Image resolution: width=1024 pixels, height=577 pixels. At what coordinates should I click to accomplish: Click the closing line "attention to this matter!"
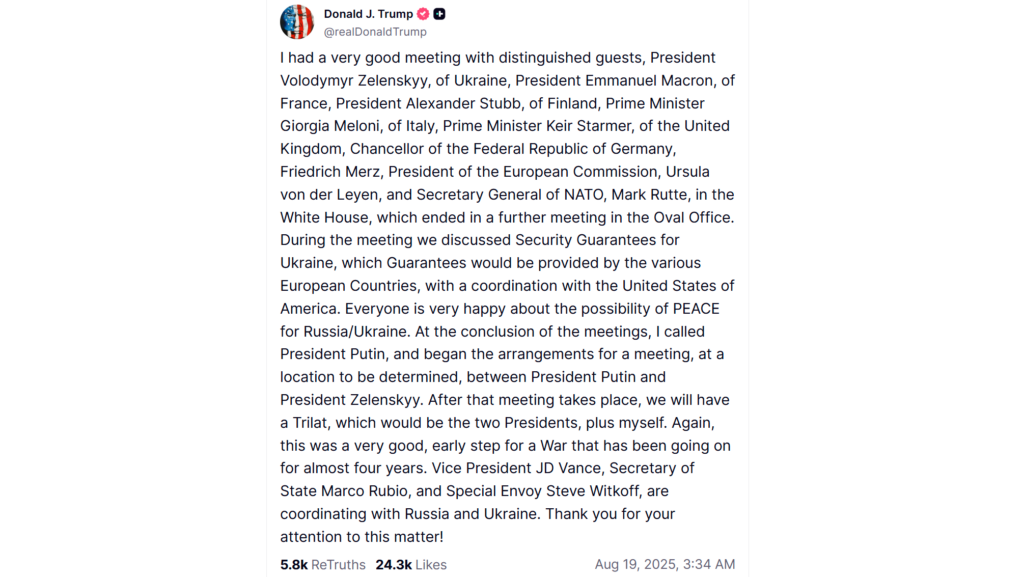pyautogui.click(x=362, y=537)
